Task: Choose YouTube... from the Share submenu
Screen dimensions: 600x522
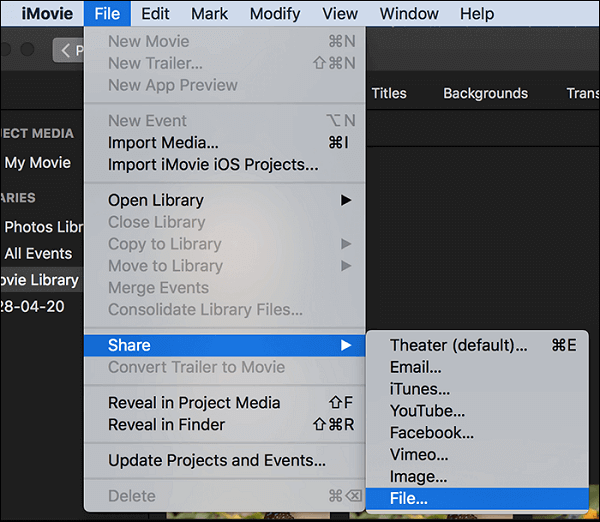Action: pos(427,411)
